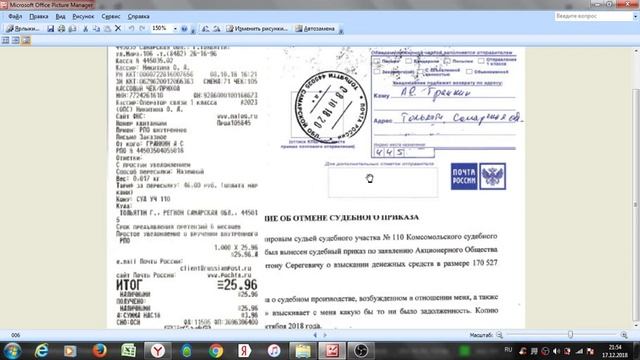Click the red Я Yandex taskbar icon
Viewport: 640px width, 360px height.
coord(244,351)
